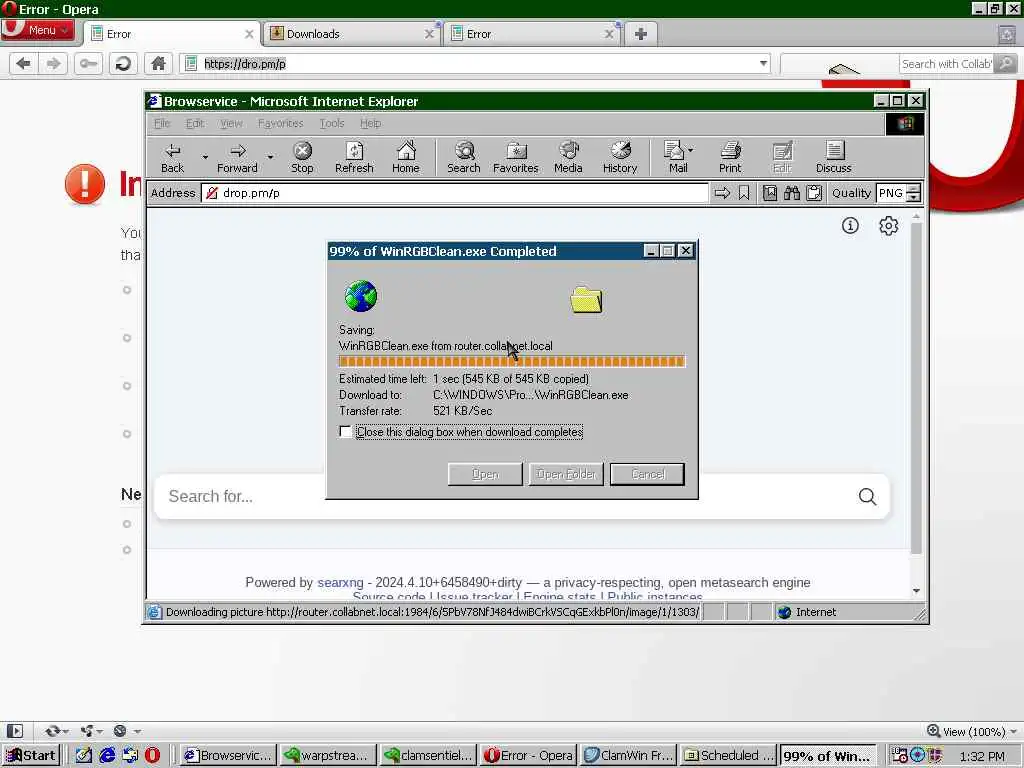This screenshot has height=768, width=1024.
Task: Click the download progress bar
Action: 512,361
